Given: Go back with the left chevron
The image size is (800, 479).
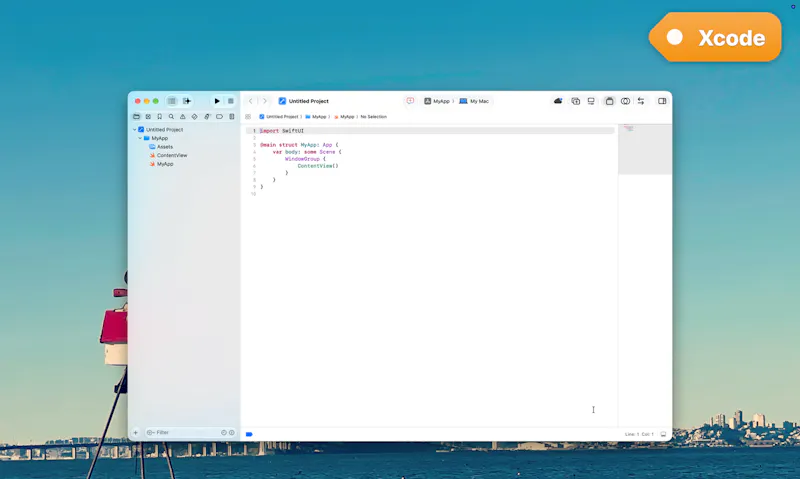Looking at the screenshot, I should 251,101.
